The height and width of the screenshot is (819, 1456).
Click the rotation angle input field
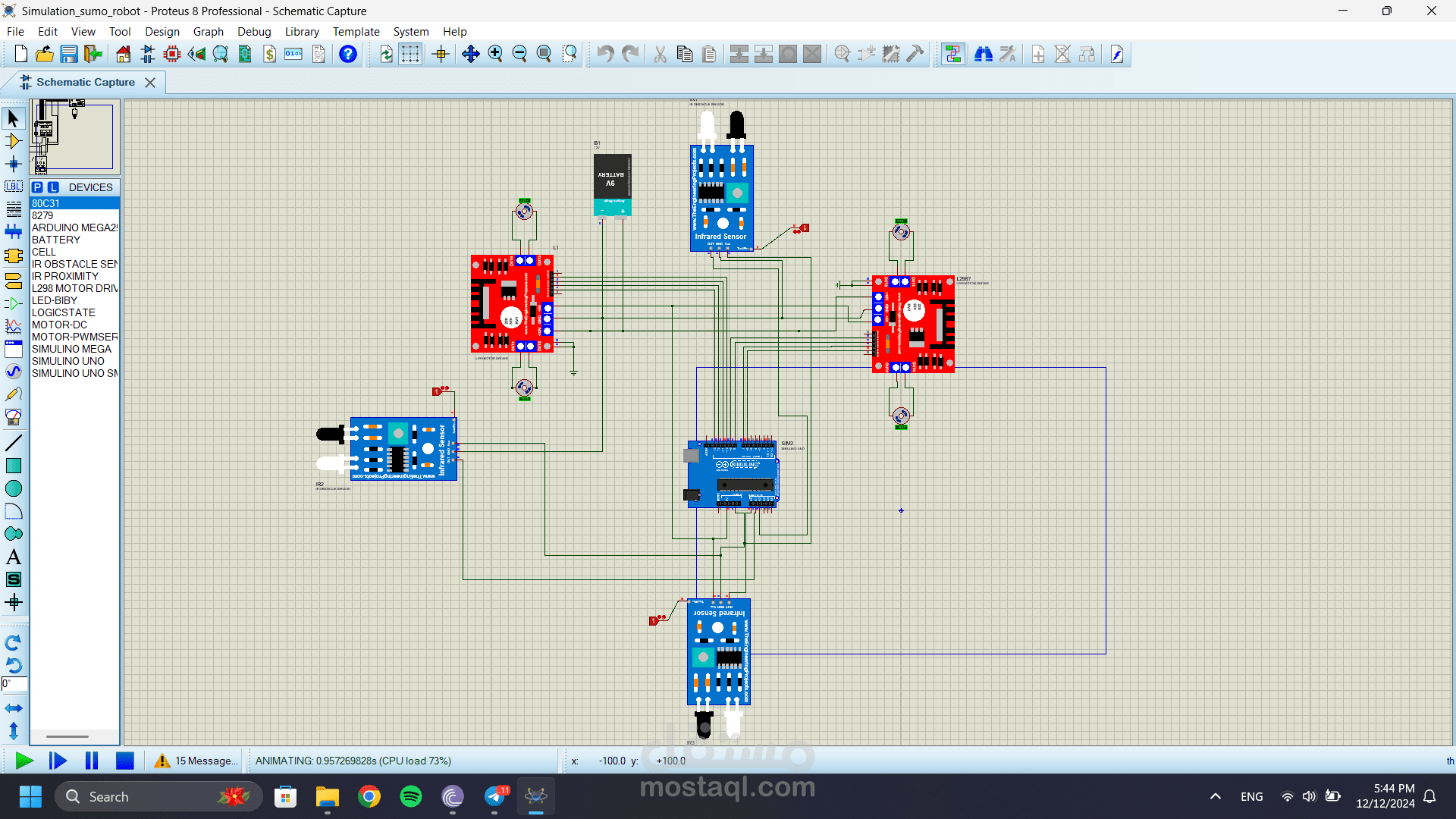point(14,685)
